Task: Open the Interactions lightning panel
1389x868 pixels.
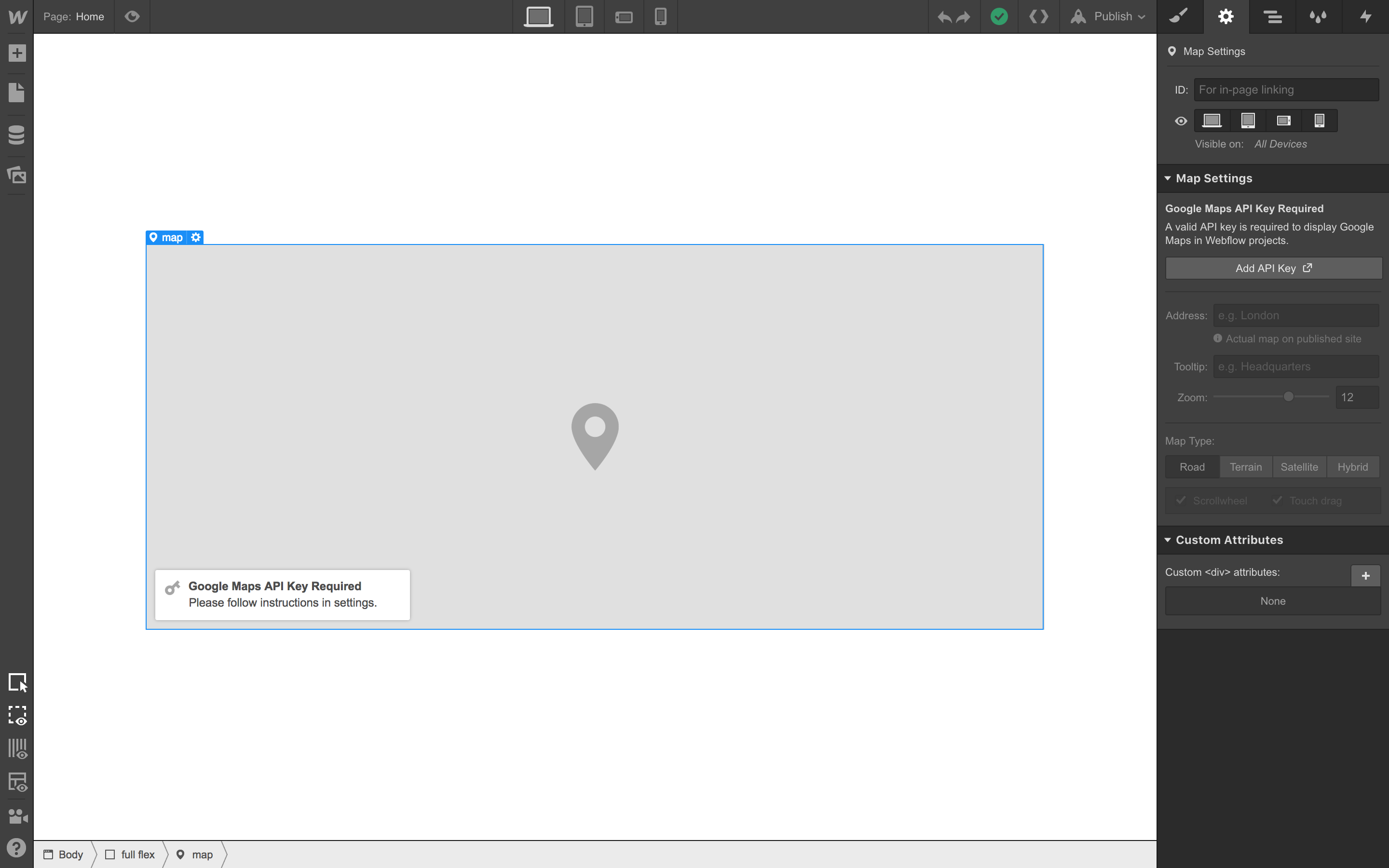Action: [1365, 17]
